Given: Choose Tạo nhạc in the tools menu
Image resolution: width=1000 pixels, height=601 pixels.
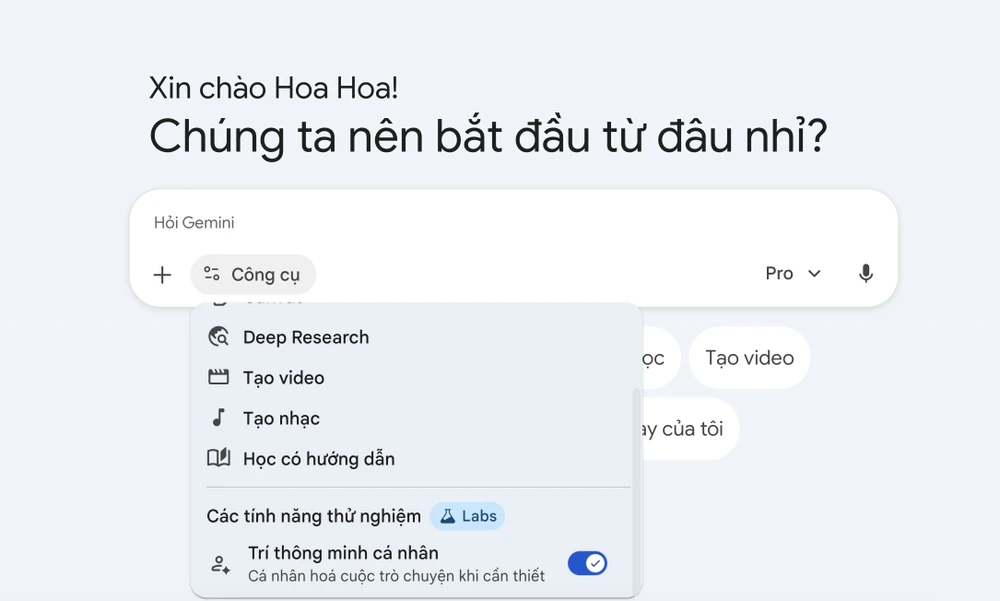Looking at the screenshot, I should pyautogui.click(x=280, y=418).
